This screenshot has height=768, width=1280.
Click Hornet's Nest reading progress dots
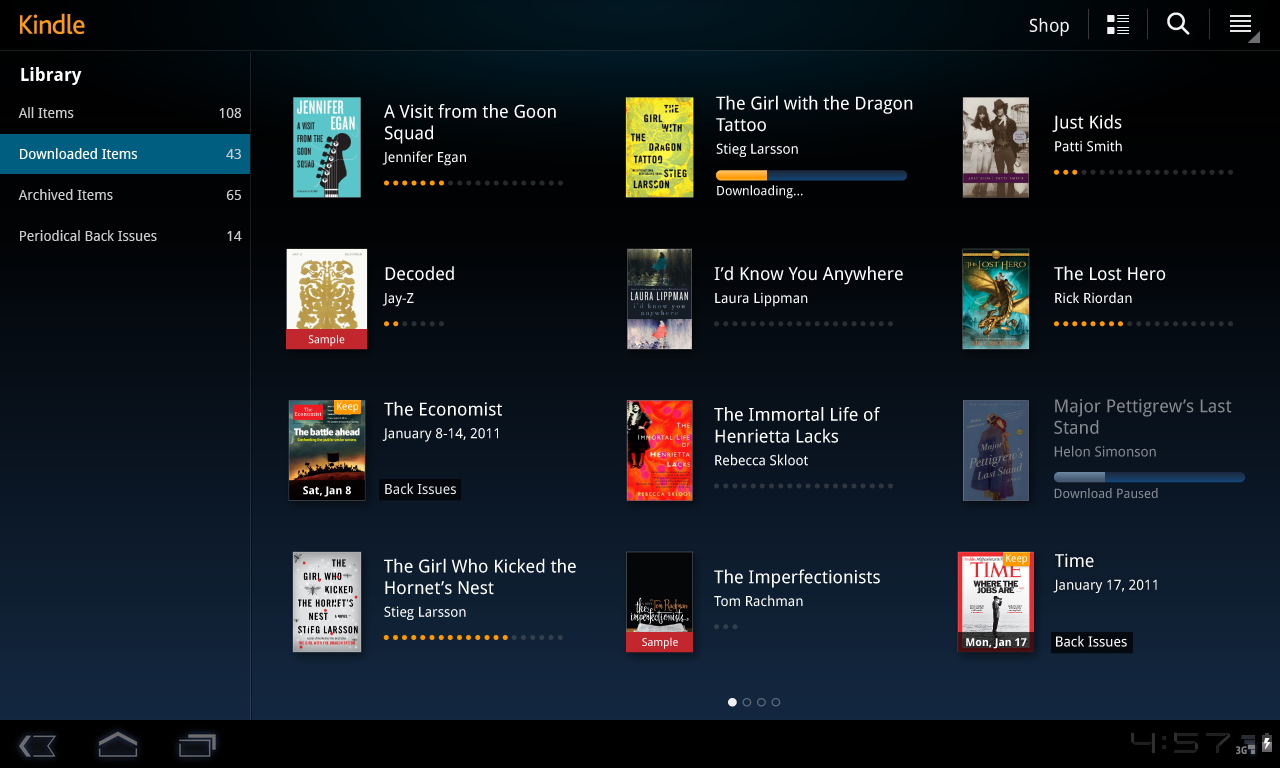(x=473, y=637)
